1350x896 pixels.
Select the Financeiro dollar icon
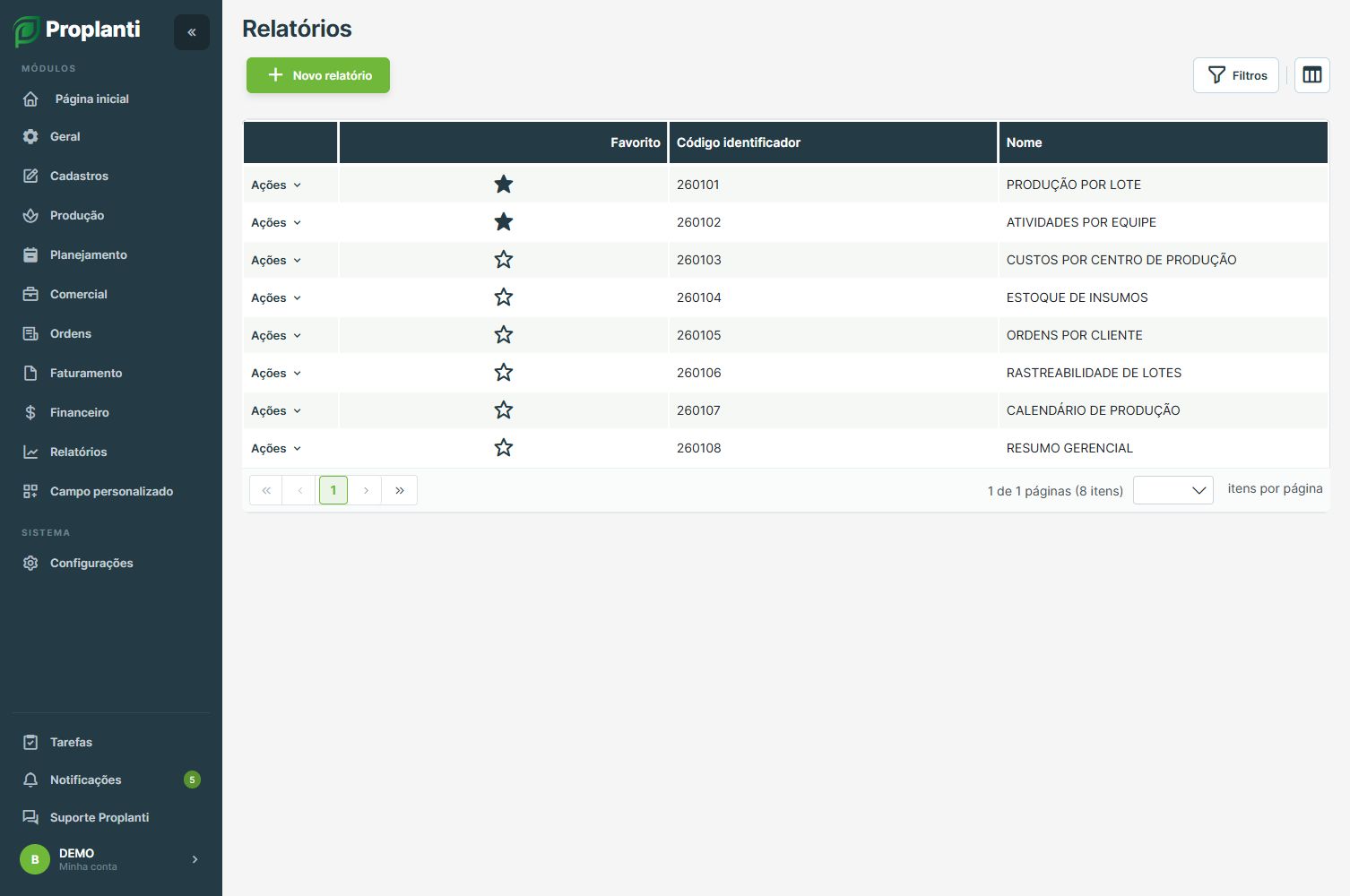pos(30,412)
